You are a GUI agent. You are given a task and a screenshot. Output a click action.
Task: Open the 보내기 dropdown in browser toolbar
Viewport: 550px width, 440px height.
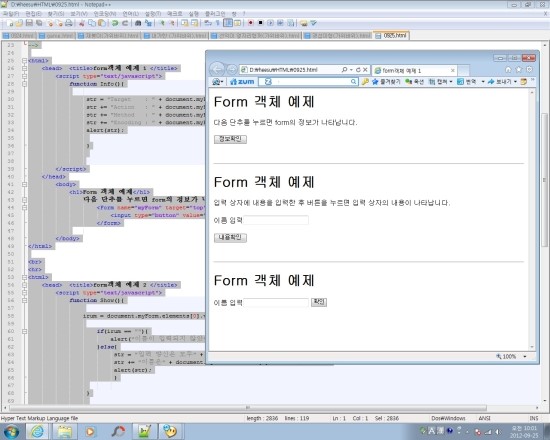(x=515, y=82)
